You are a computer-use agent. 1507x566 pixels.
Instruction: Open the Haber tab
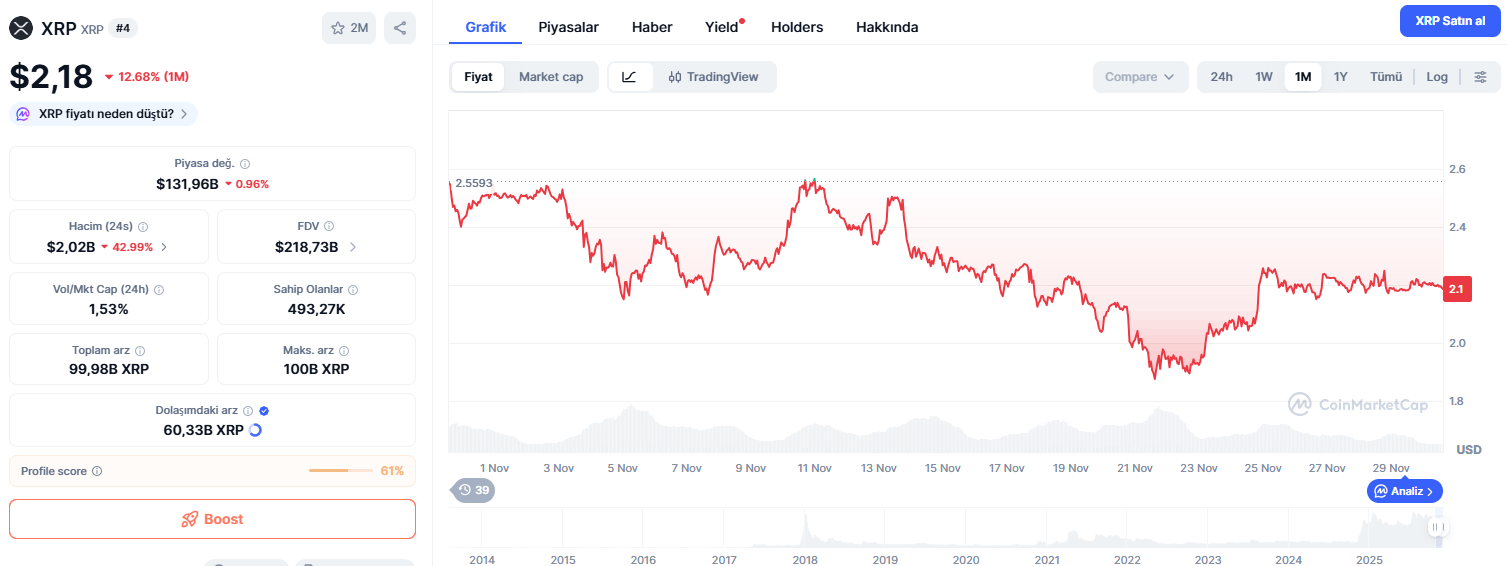652,27
